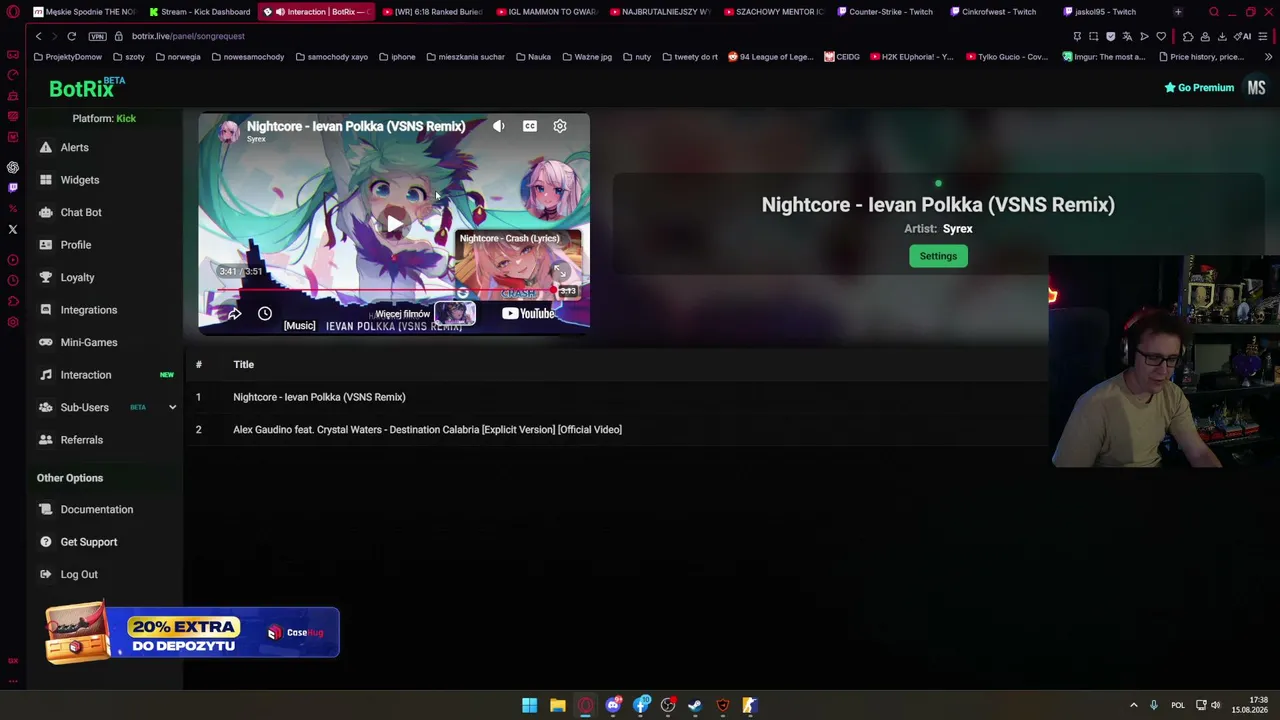The width and height of the screenshot is (1280, 720).
Task: Open the Nightcore - Crash (Lyrics) suggested video
Action: 517,264
